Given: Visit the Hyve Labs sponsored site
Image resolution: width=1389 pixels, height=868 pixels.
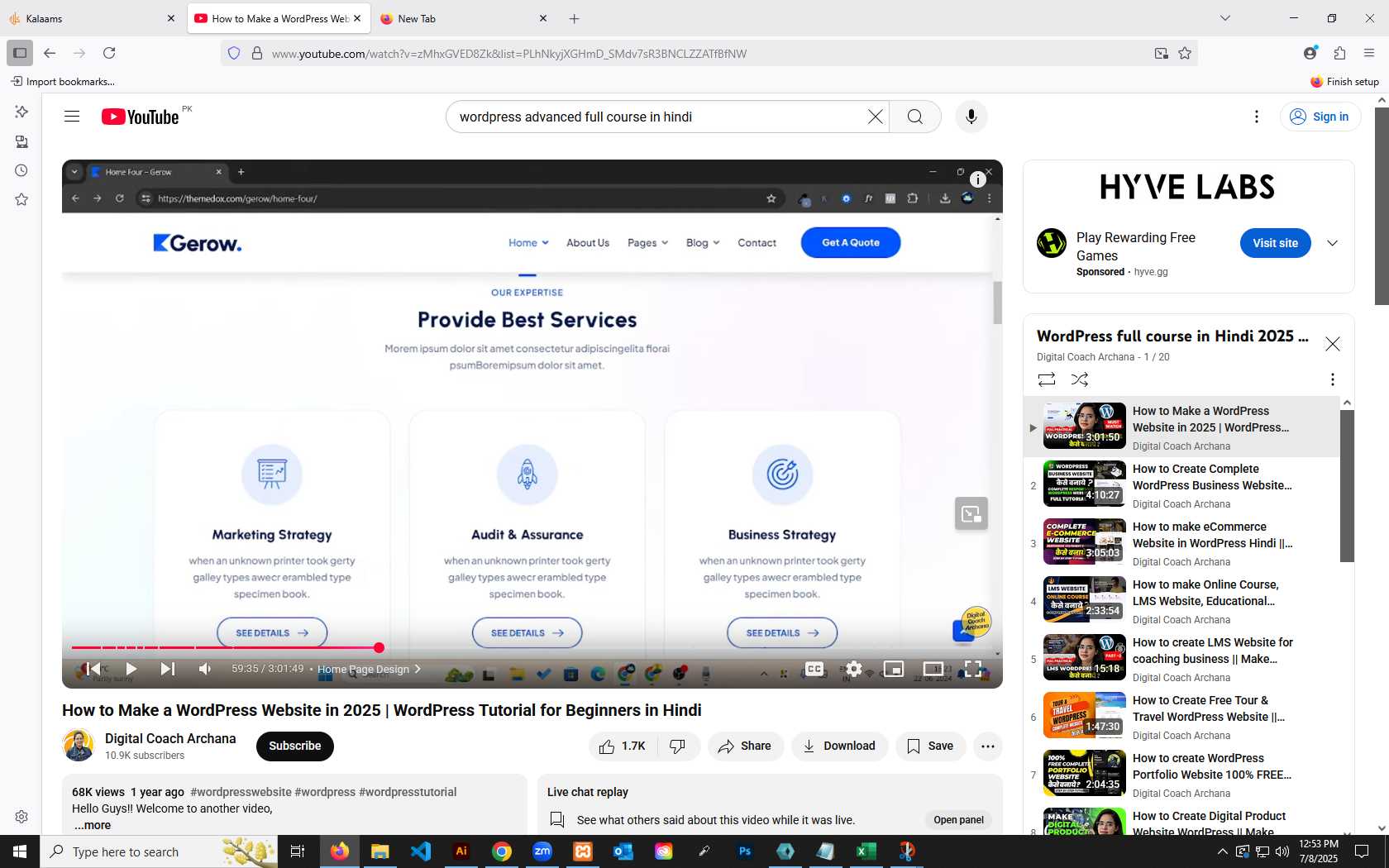Looking at the screenshot, I should (x=1275, y=243).
